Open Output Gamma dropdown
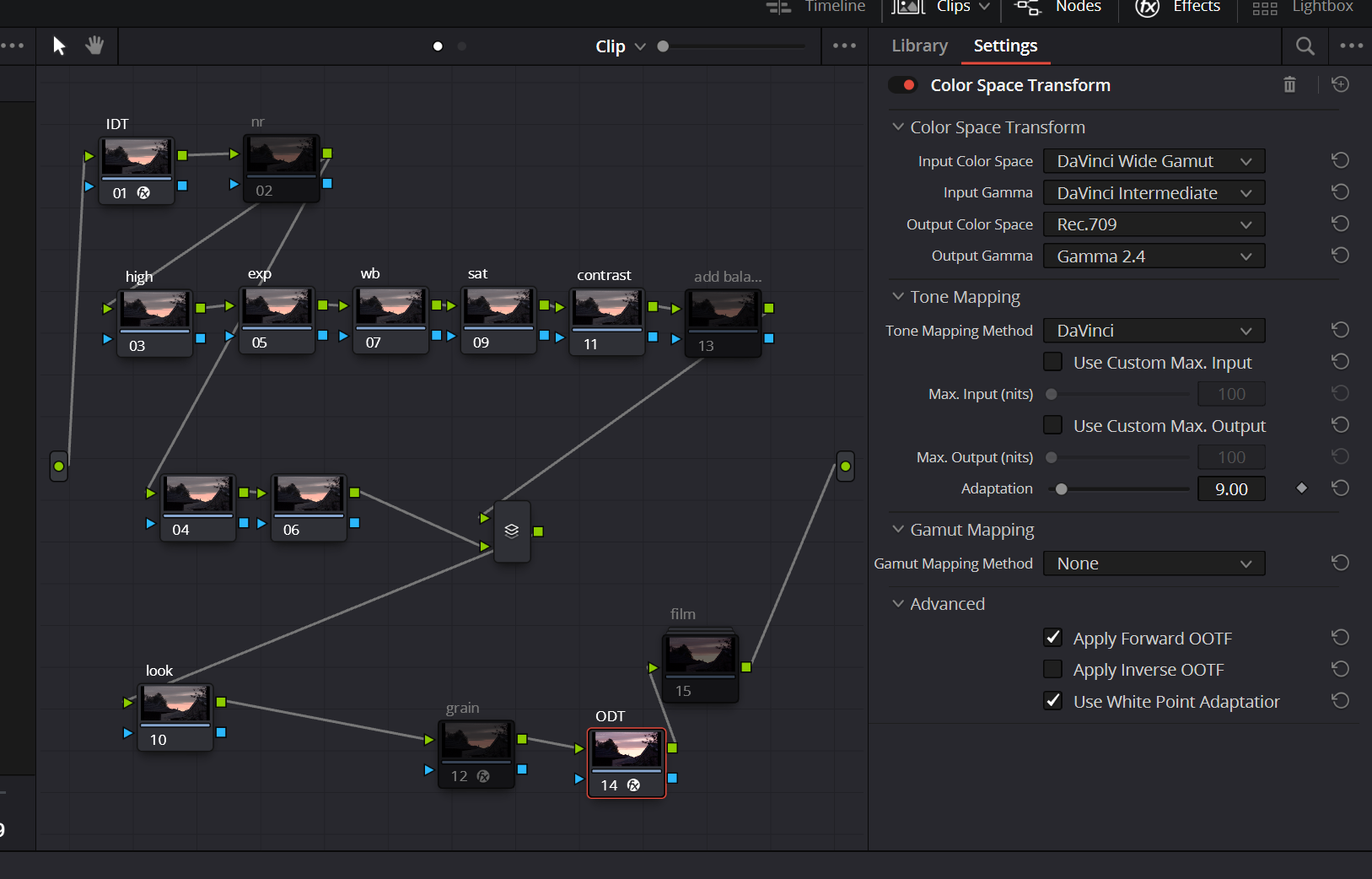This screenshot has width=1372, height=879. (x=1154, y=256)
